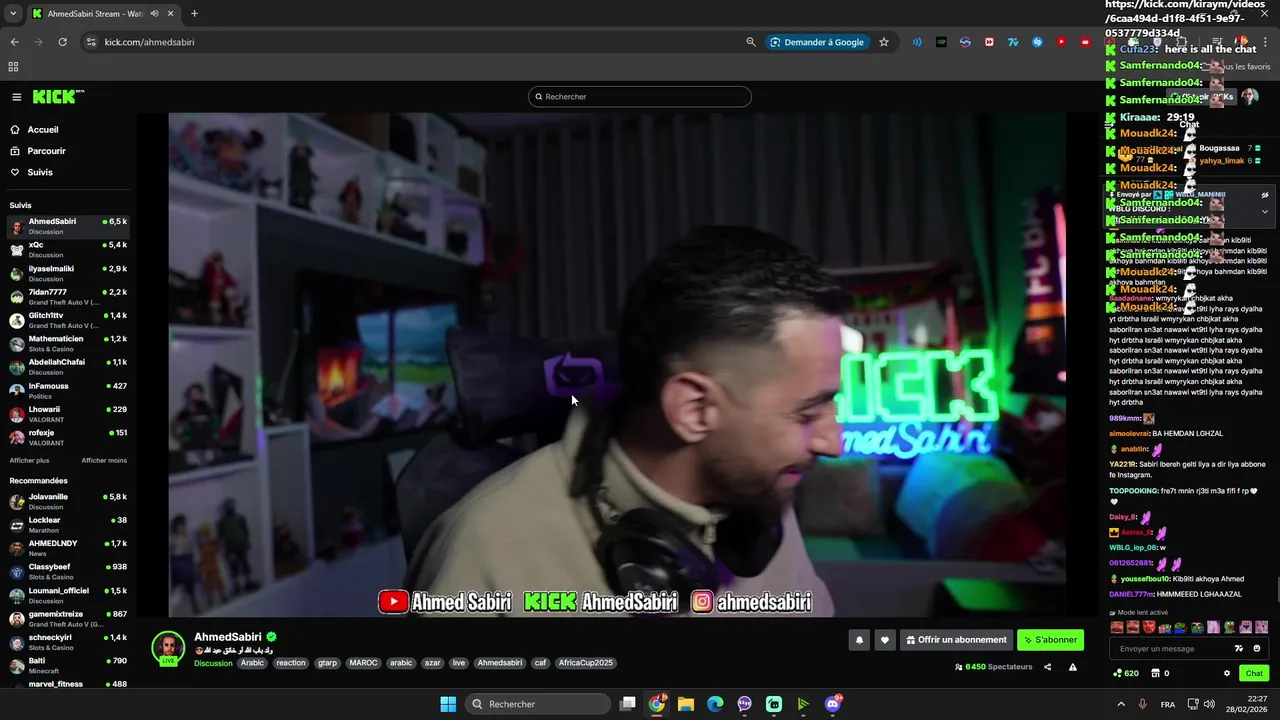
Task: Click the share stream icon
Action: coord(1048,667)
